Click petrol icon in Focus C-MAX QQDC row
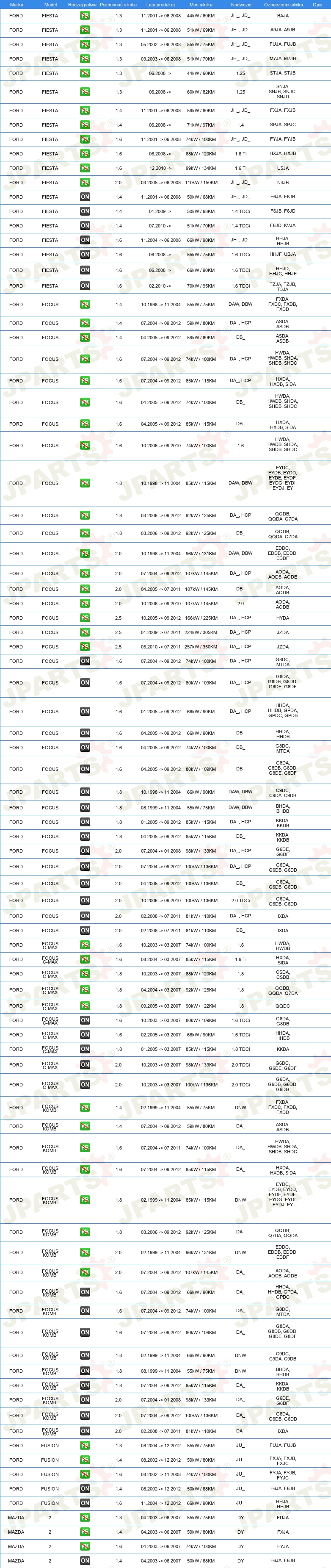The image size is (331, 1568). [85, 1006]
